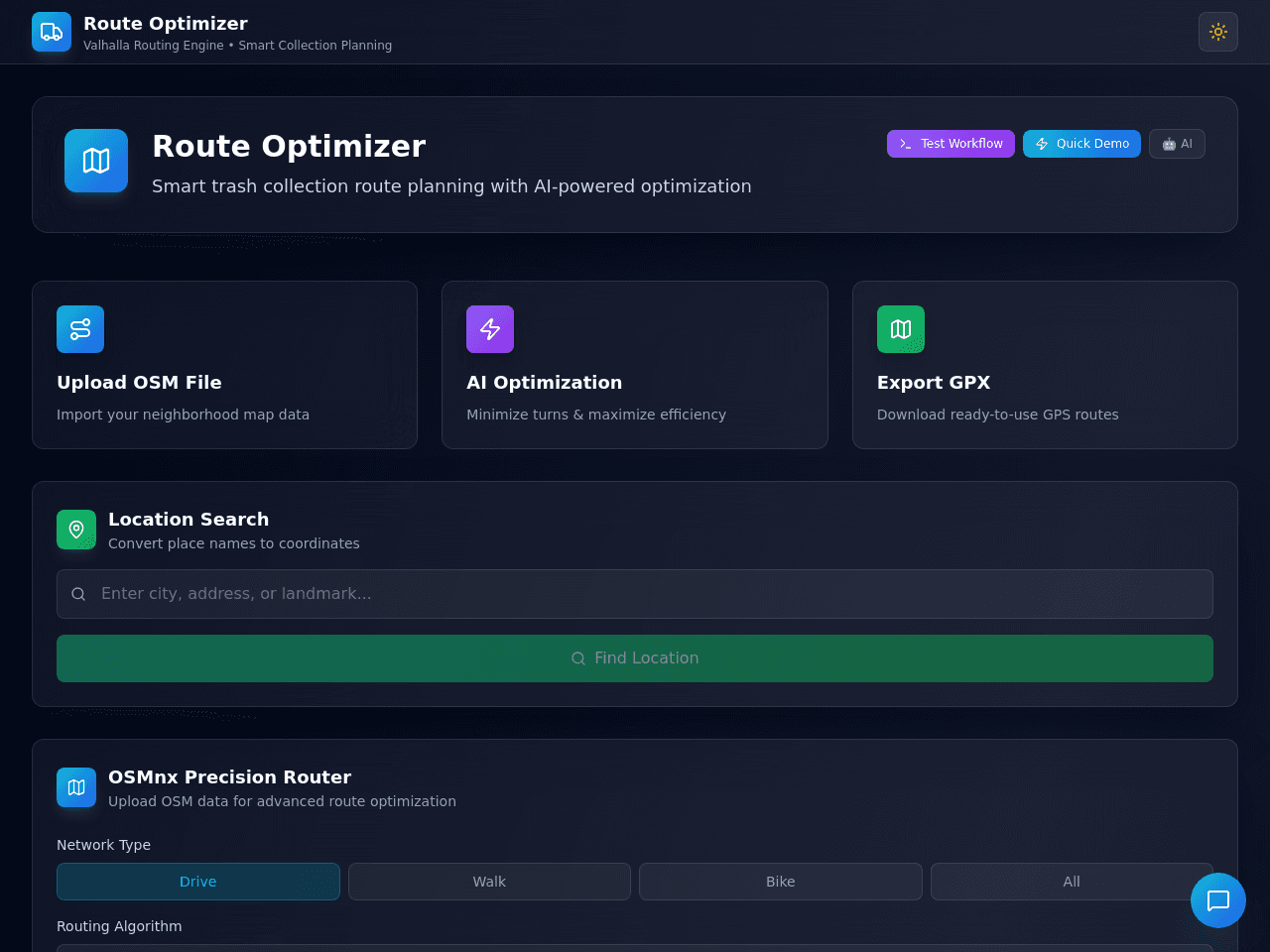This screenshot has width=1270, height=952.
Task: Select Drive network type
Action: coord(198,882)
